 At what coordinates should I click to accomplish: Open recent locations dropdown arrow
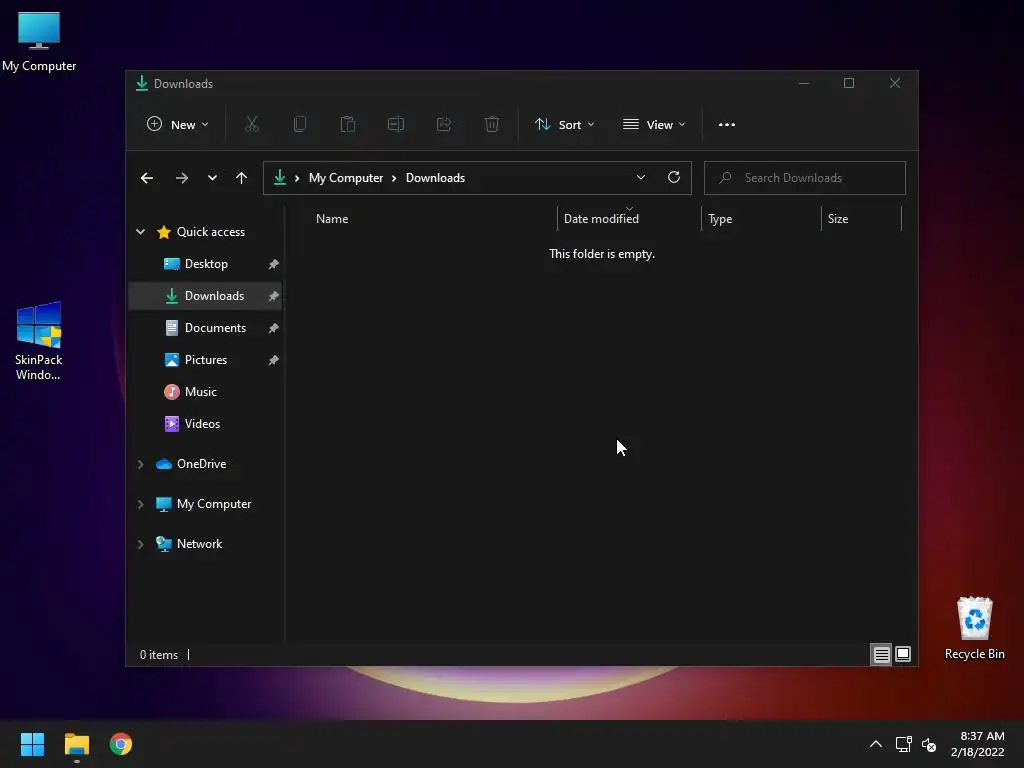[212, 178]
